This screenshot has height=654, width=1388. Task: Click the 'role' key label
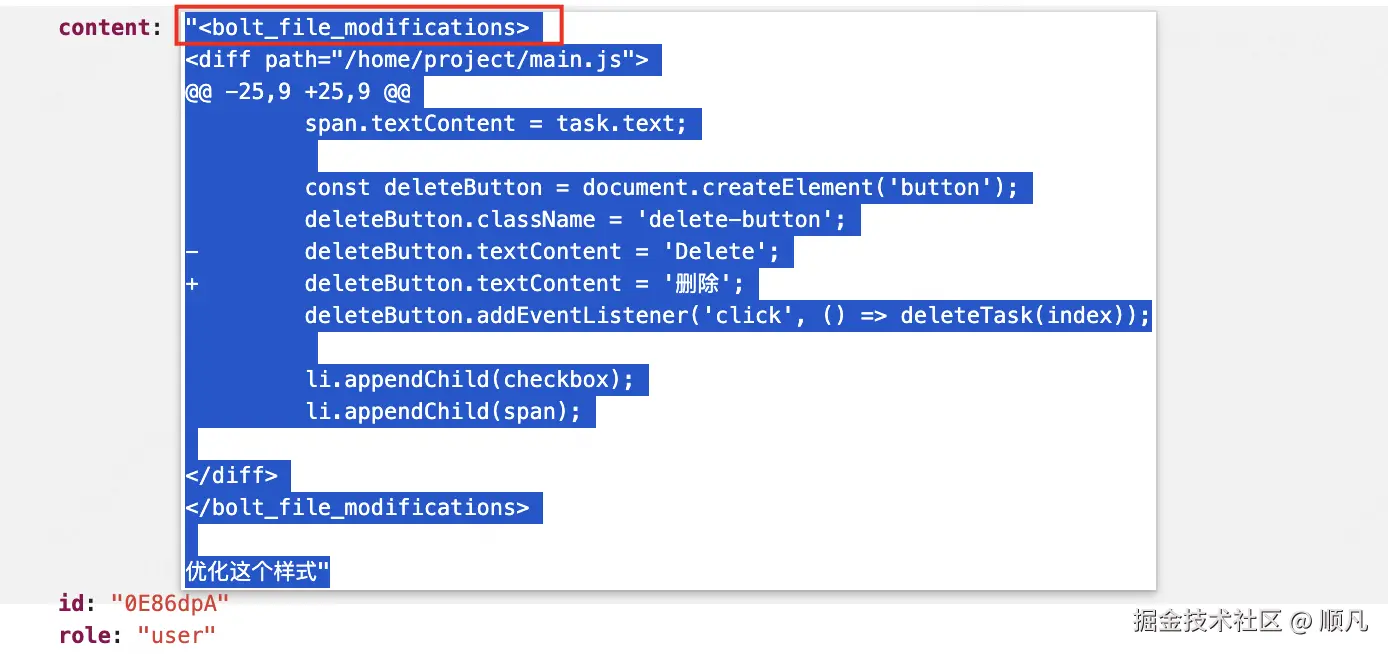tap(91, 634)
